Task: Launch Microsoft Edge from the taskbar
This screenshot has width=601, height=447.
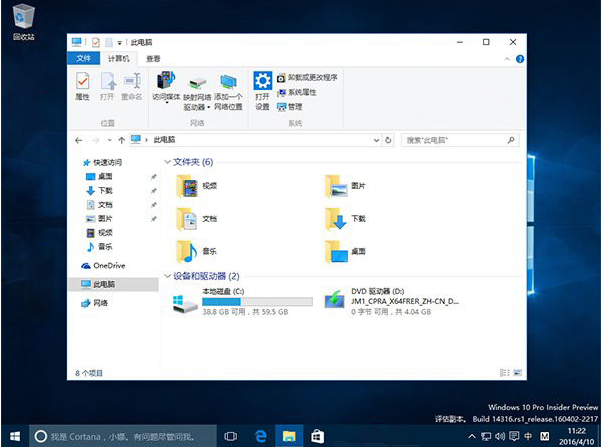Action: (x=262, y=436)
